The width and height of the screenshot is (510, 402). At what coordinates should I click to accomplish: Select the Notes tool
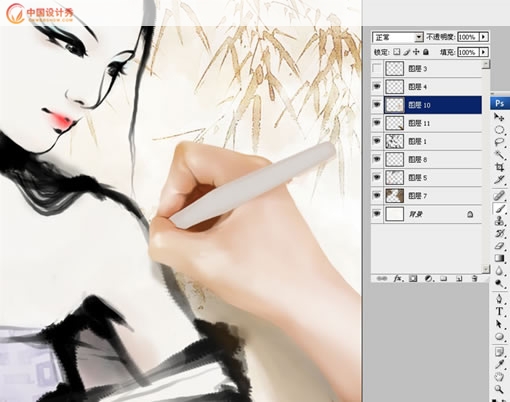pos(499,352)
